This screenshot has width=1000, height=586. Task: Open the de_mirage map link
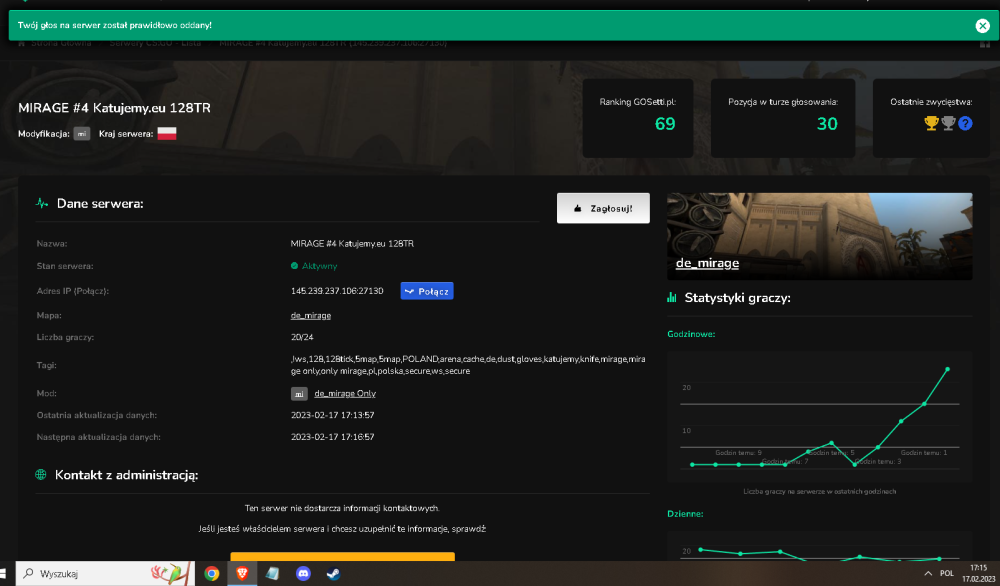coord(311,316)
